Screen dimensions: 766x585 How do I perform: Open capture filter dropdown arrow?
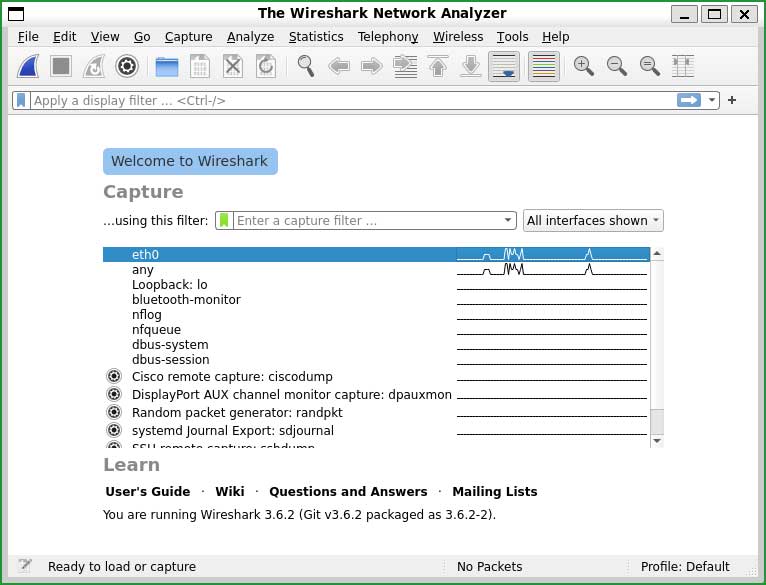[x=508, y=220]
